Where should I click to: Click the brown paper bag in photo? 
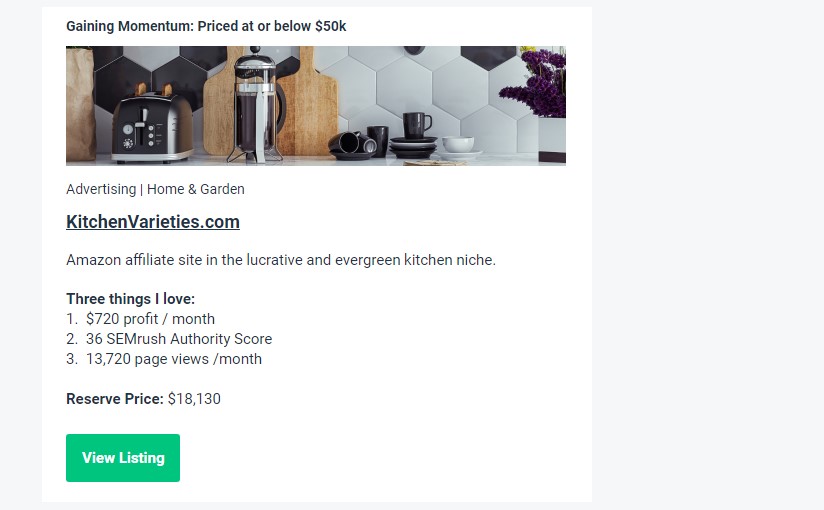coord(80,104)
